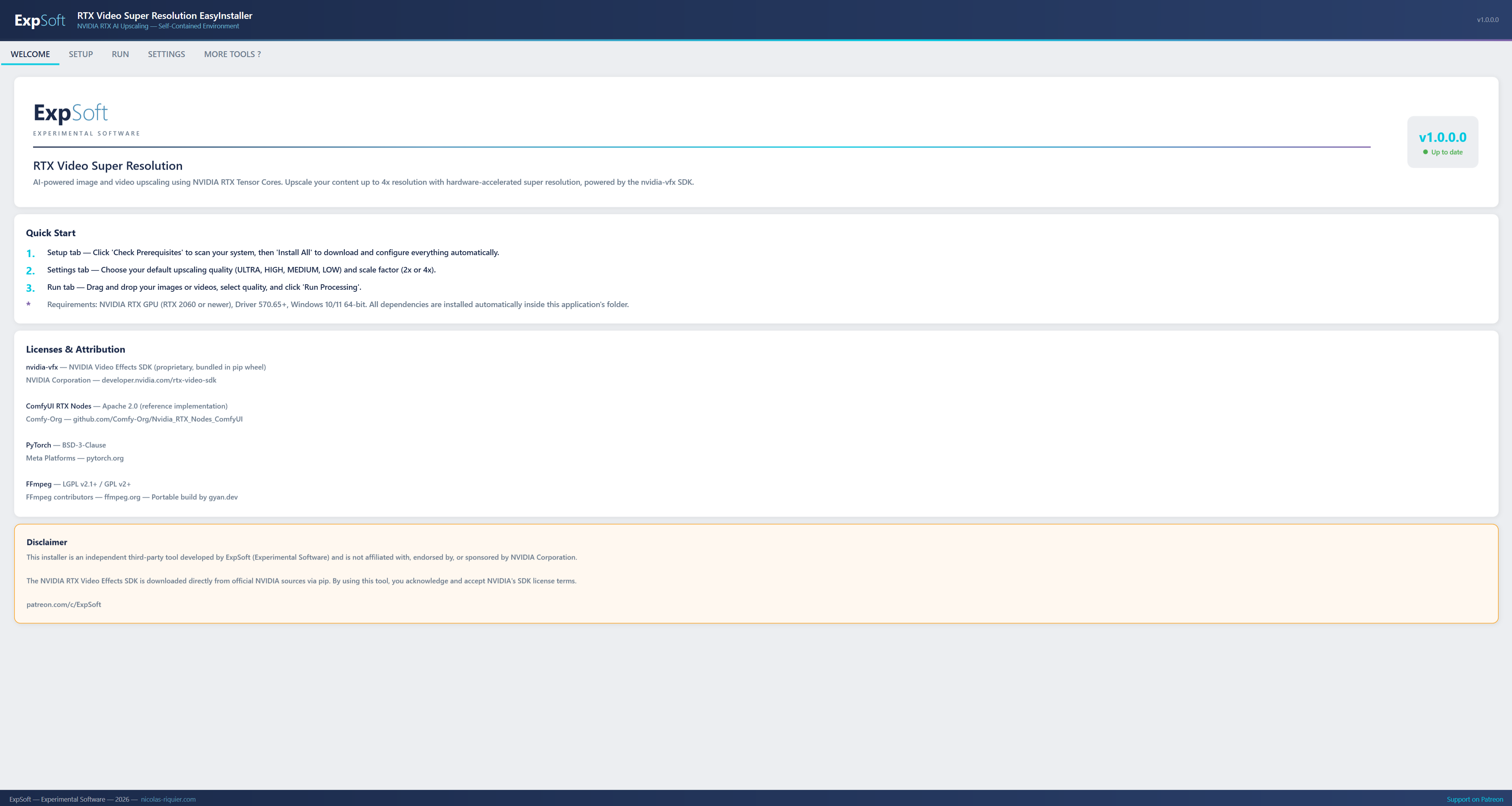The image size is (1512, 806).
Task: Click the FFmpeg contributors — ffmpeg.org line
Action: (132, 497)
